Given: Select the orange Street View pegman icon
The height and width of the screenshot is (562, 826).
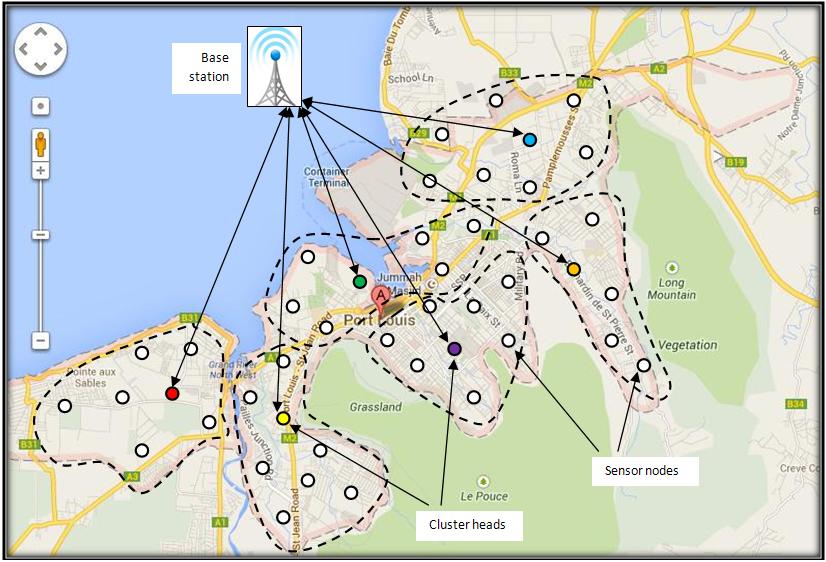Looking at the screenshot, I should tap(40, 143).
